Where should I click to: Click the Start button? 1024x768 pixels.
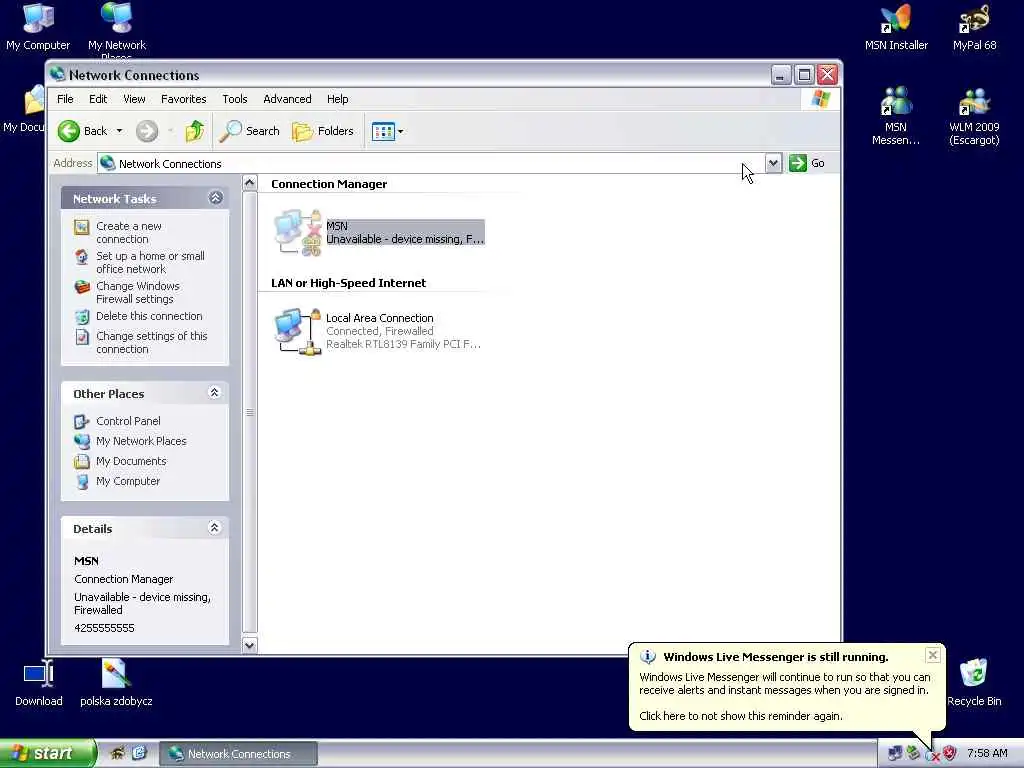point(47,754)
